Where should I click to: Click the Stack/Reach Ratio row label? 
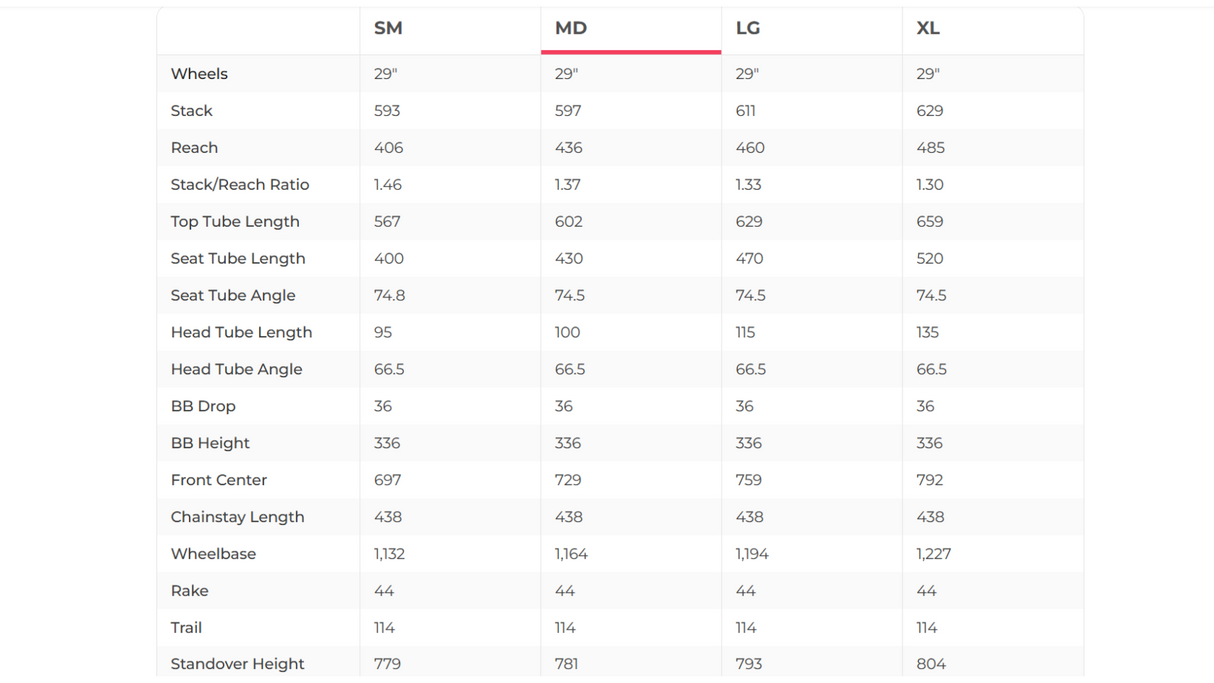(x=240, y=185)
